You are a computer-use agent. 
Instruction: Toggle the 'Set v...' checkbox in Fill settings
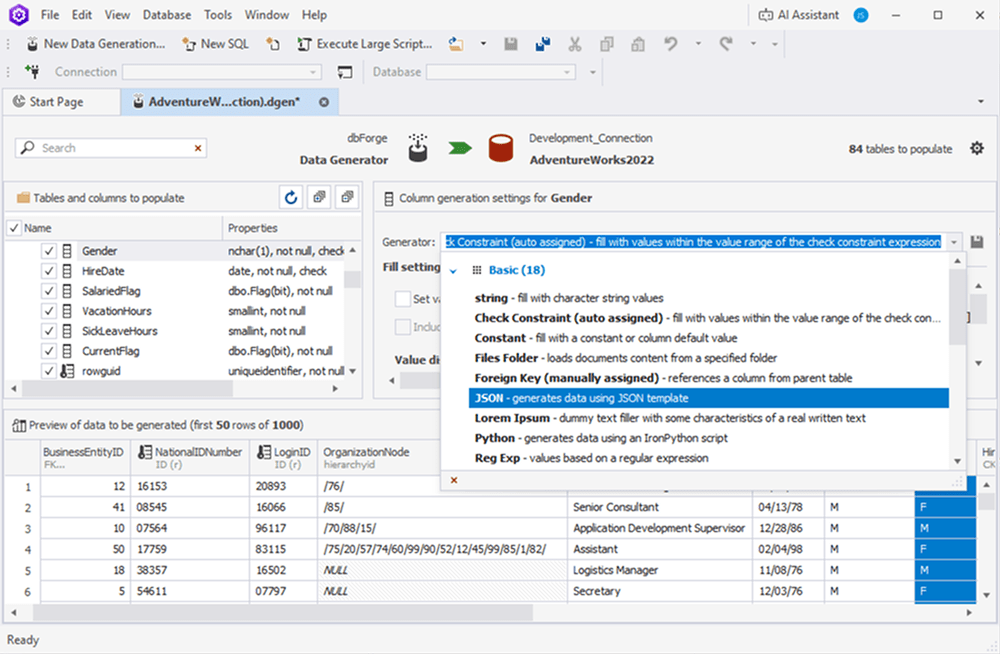point(402,299)
